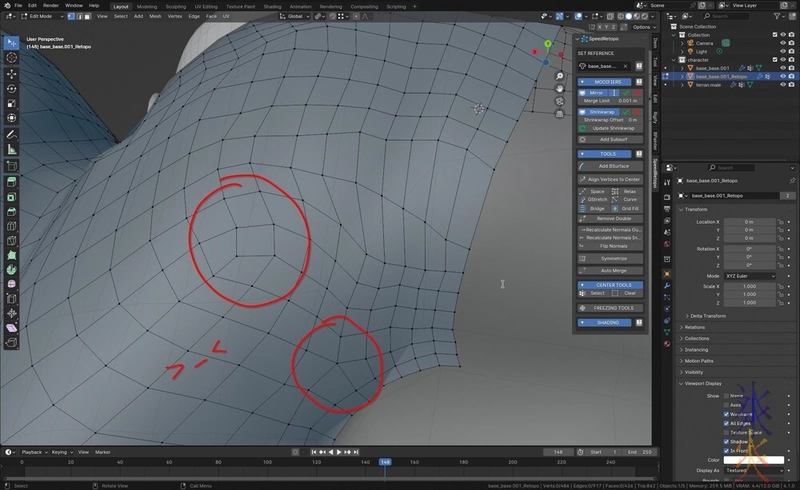Screen dimensions: 800x490
Task: Select the Scale tool in the toolbar
Action: click(11, 103)
